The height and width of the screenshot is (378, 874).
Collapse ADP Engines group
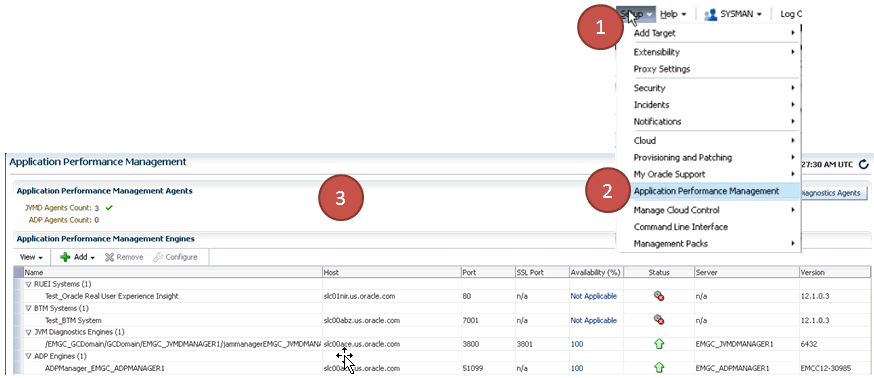[x=28, y=356]
